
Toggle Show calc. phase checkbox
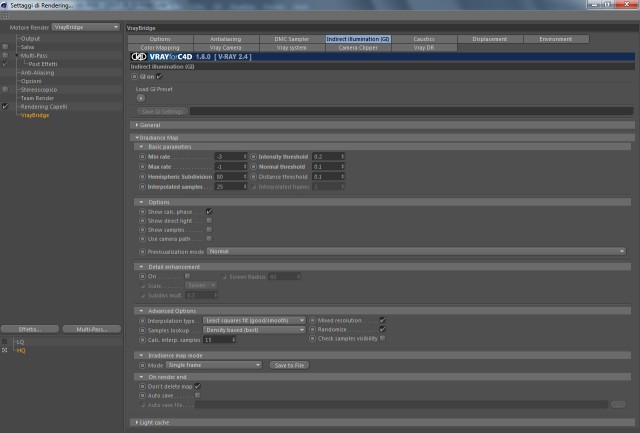click(x=209, y=211)
